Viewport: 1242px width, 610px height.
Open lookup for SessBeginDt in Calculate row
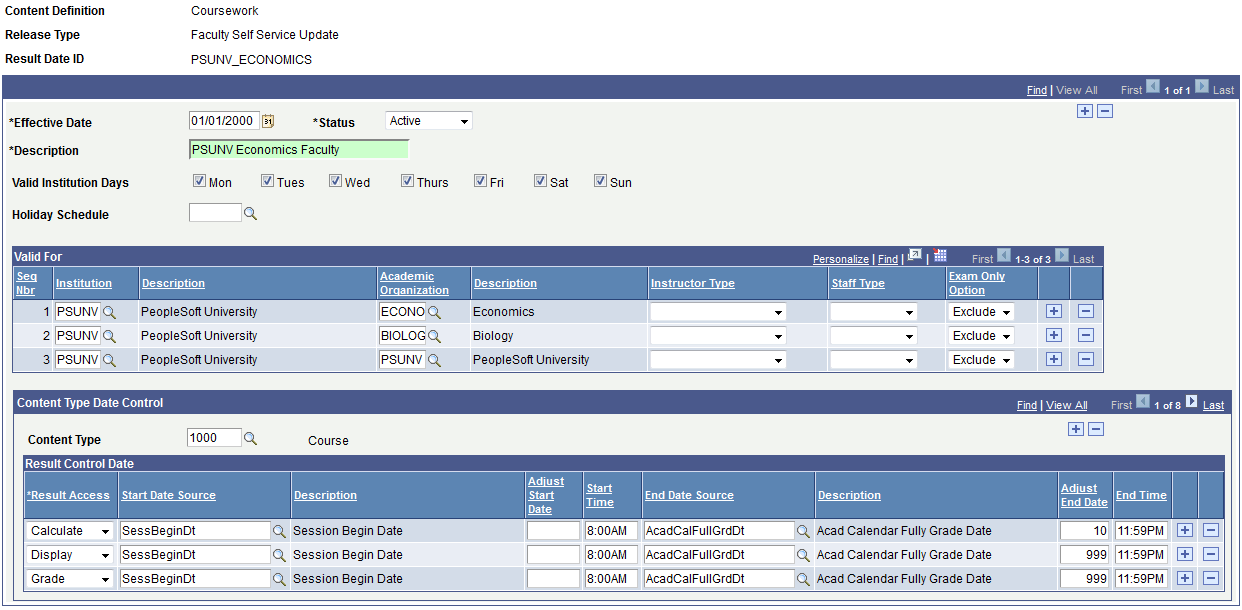point(280,530)
